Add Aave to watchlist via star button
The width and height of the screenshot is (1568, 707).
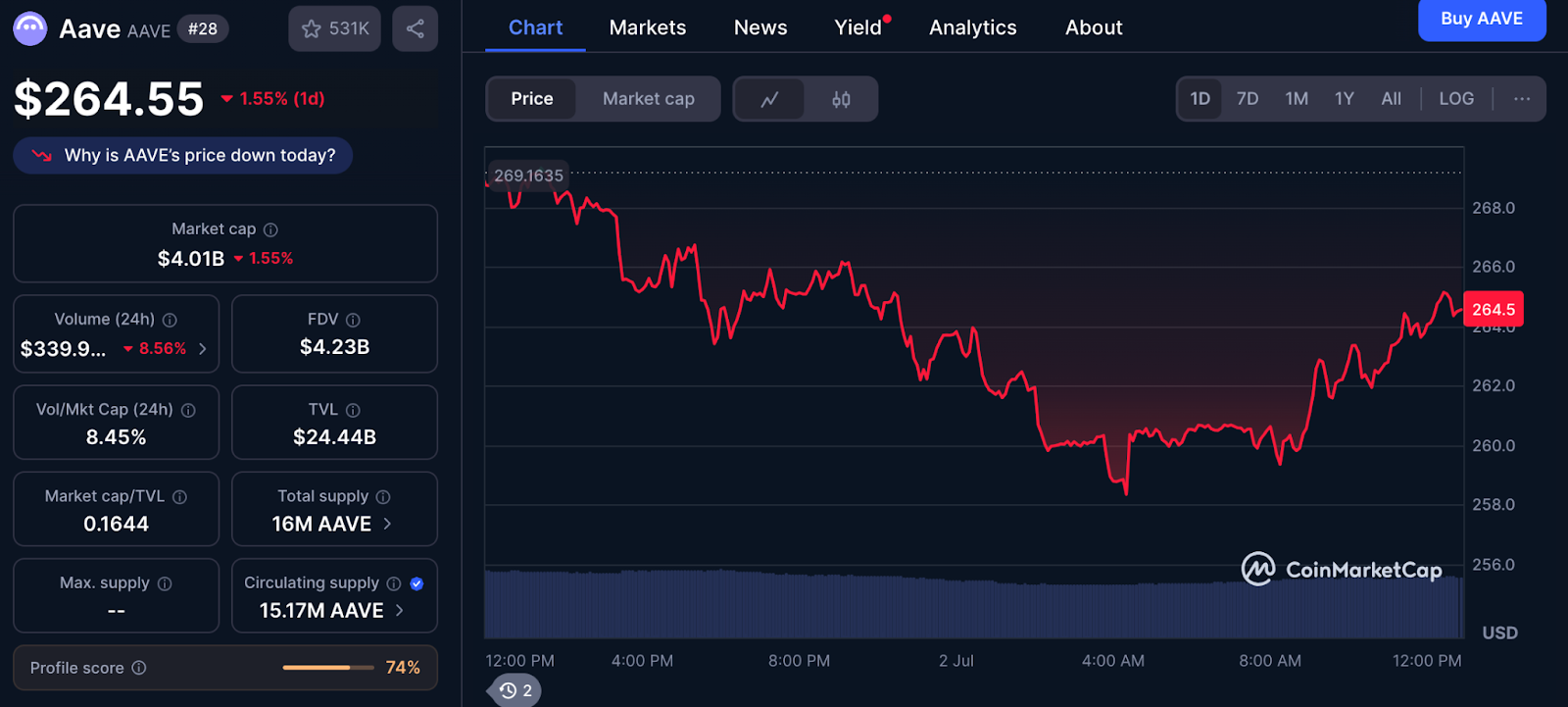pos(334,28)
